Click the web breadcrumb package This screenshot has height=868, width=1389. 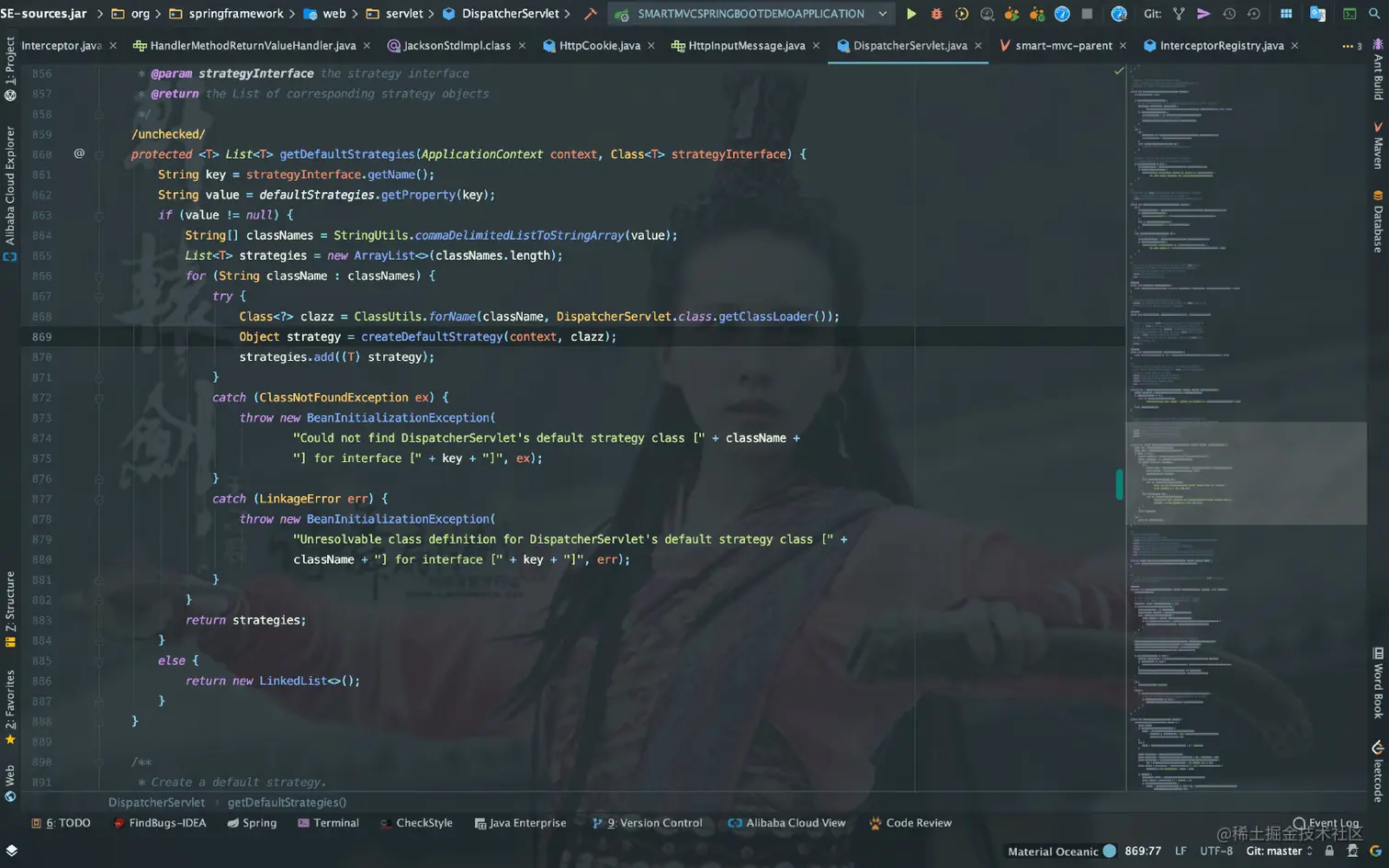tap(324, 14)
